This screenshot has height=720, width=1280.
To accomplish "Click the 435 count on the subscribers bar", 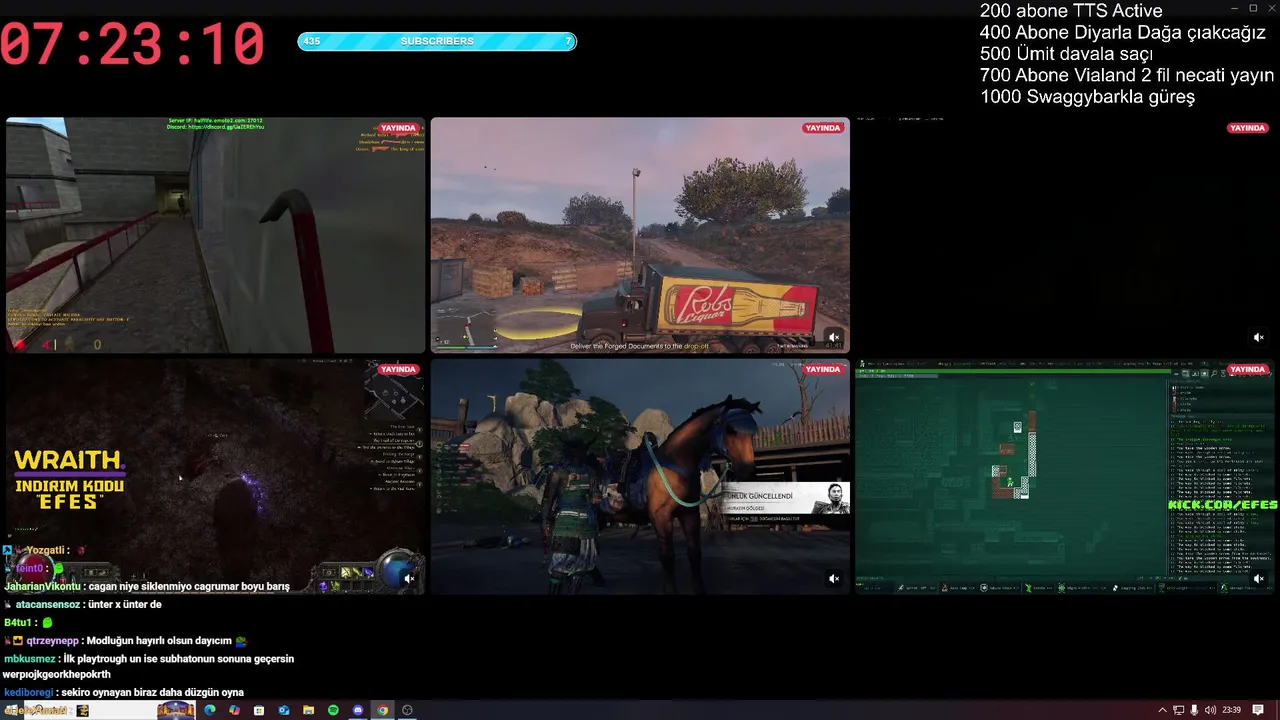I will (312, 41).
